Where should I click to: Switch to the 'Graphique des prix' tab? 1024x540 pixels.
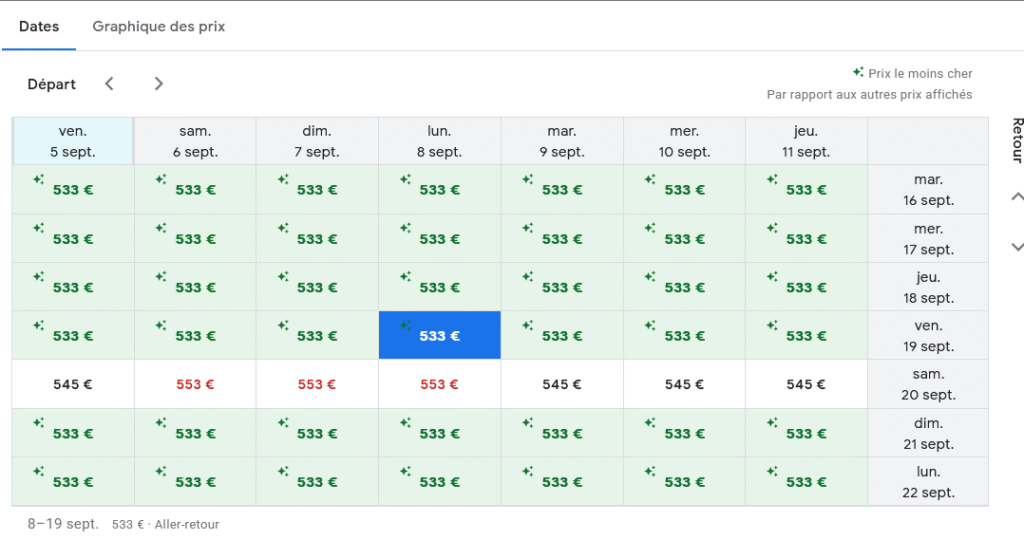tap(159, 27)
